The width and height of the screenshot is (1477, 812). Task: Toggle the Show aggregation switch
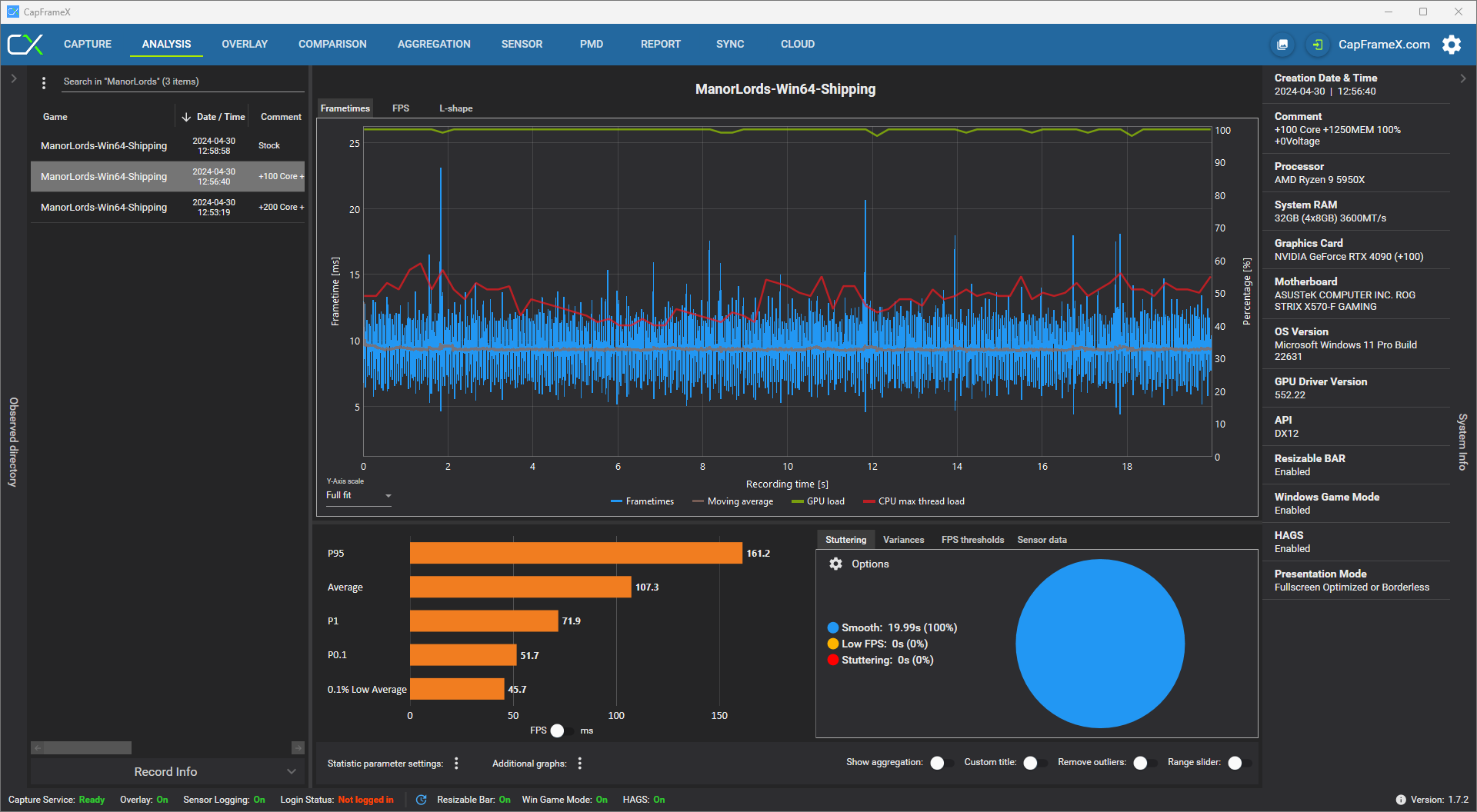942,763
